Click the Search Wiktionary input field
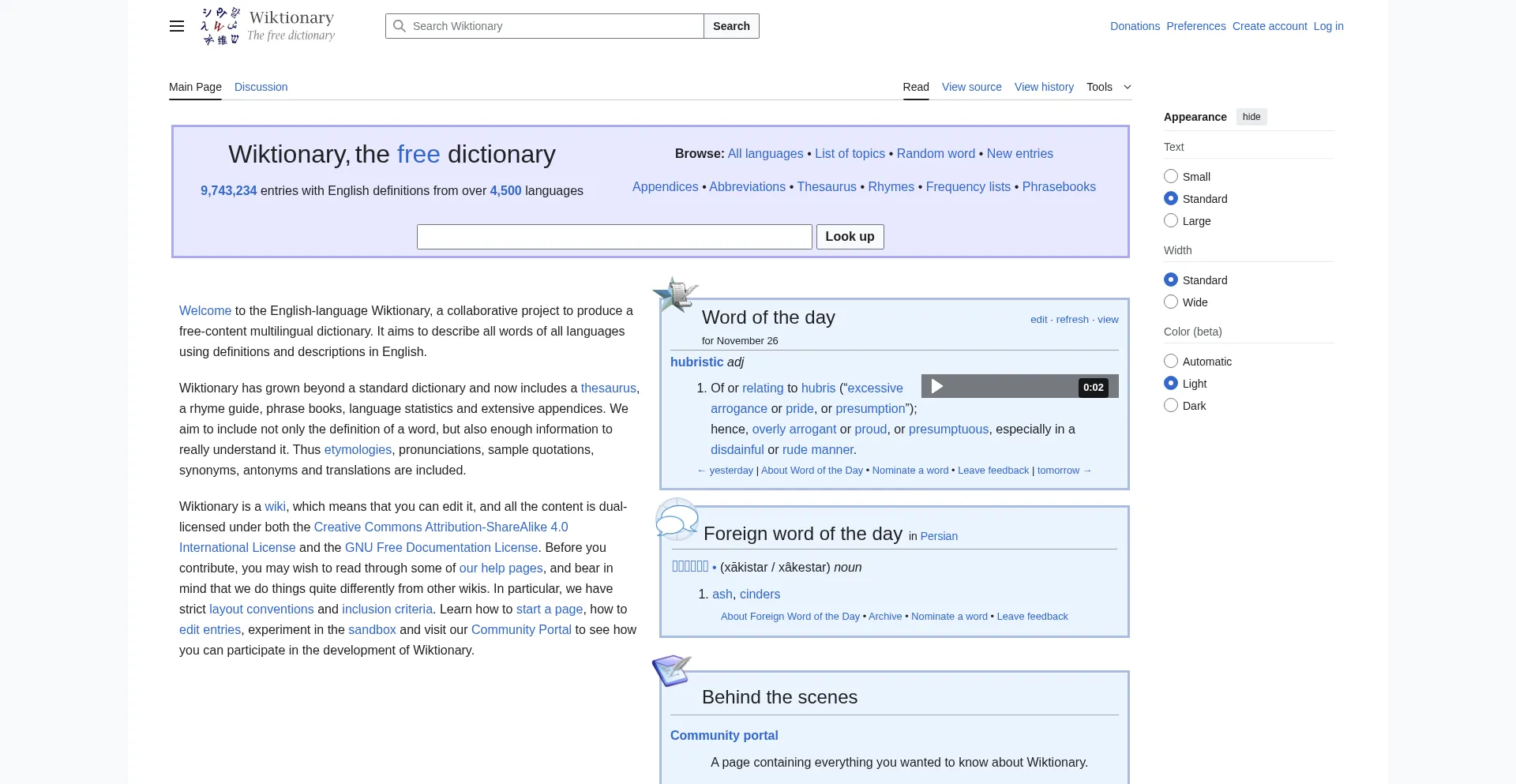Screen dimensions: 1516x784 pos(553,26)
